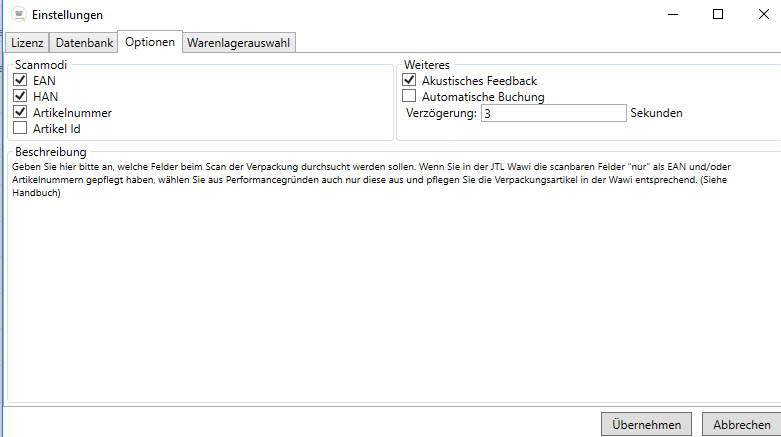Minimize the Einstellungen window
Image resolution: width=781 pixels, height=437 pixels.
671,15
